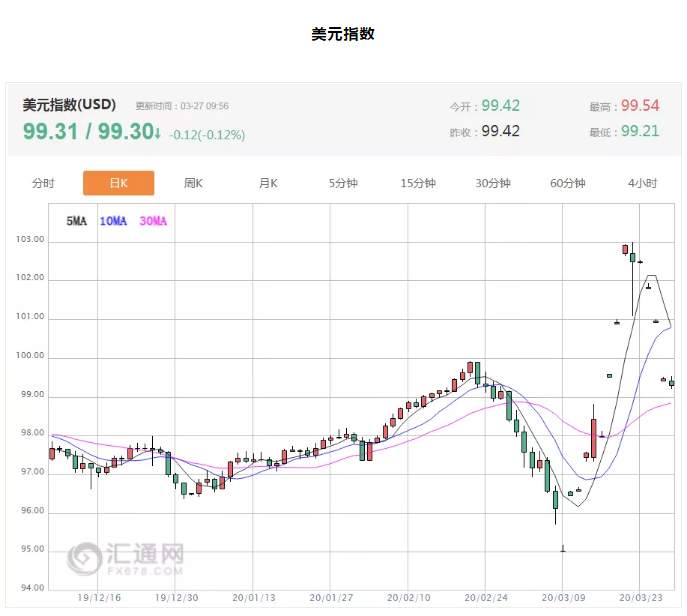This screenshot has width=687, height=616.
Task: Click the 103.00 y-axis label
Action: pyautogui.click(x=30, y=239)
